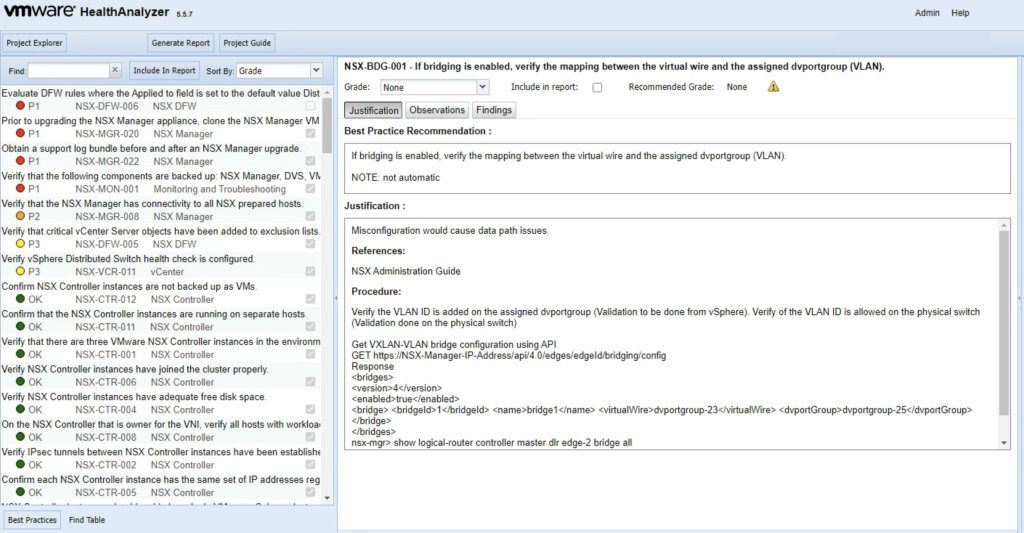1024x533 pixels.
Task: Toggle report checkbox for NSX-MON-001 row
Action: (310, 188)
